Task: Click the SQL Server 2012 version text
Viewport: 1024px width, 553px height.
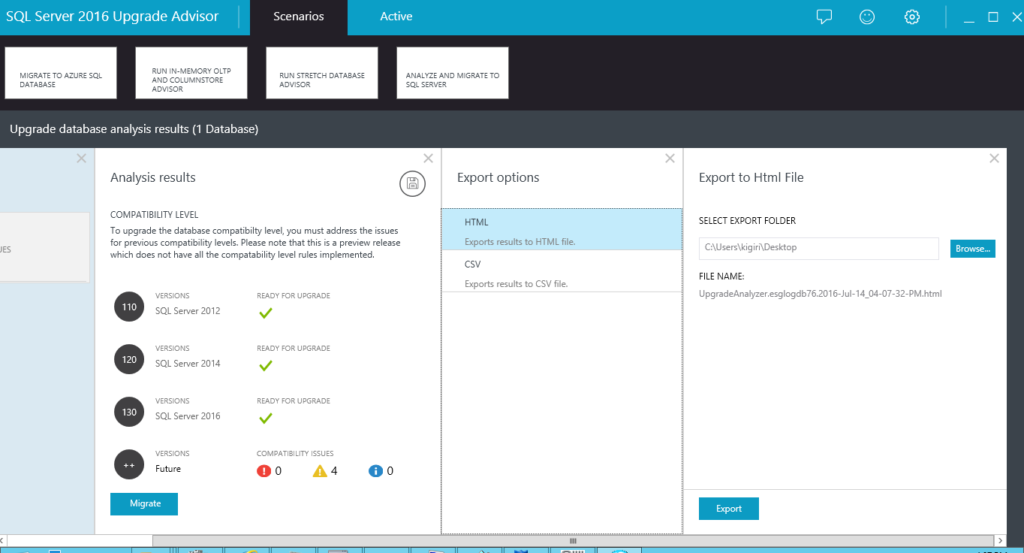Action: click(x=187, y=311)
